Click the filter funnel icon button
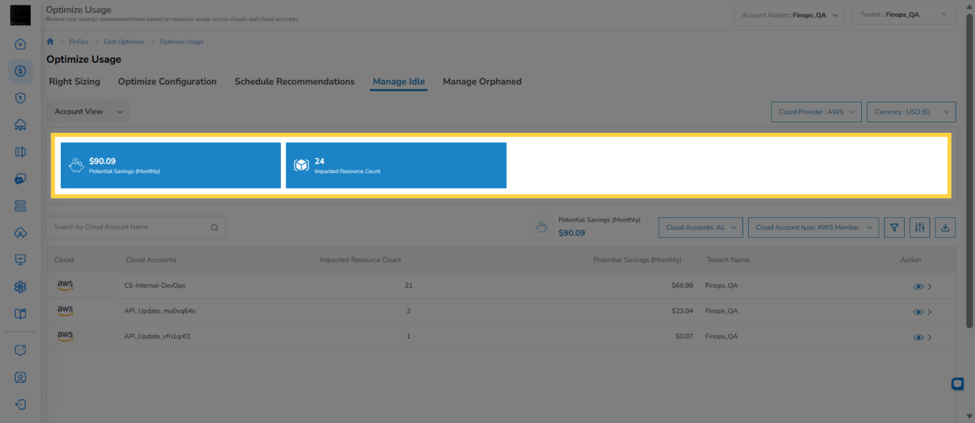Screen dimensions: 975x423 click(894, 227)
